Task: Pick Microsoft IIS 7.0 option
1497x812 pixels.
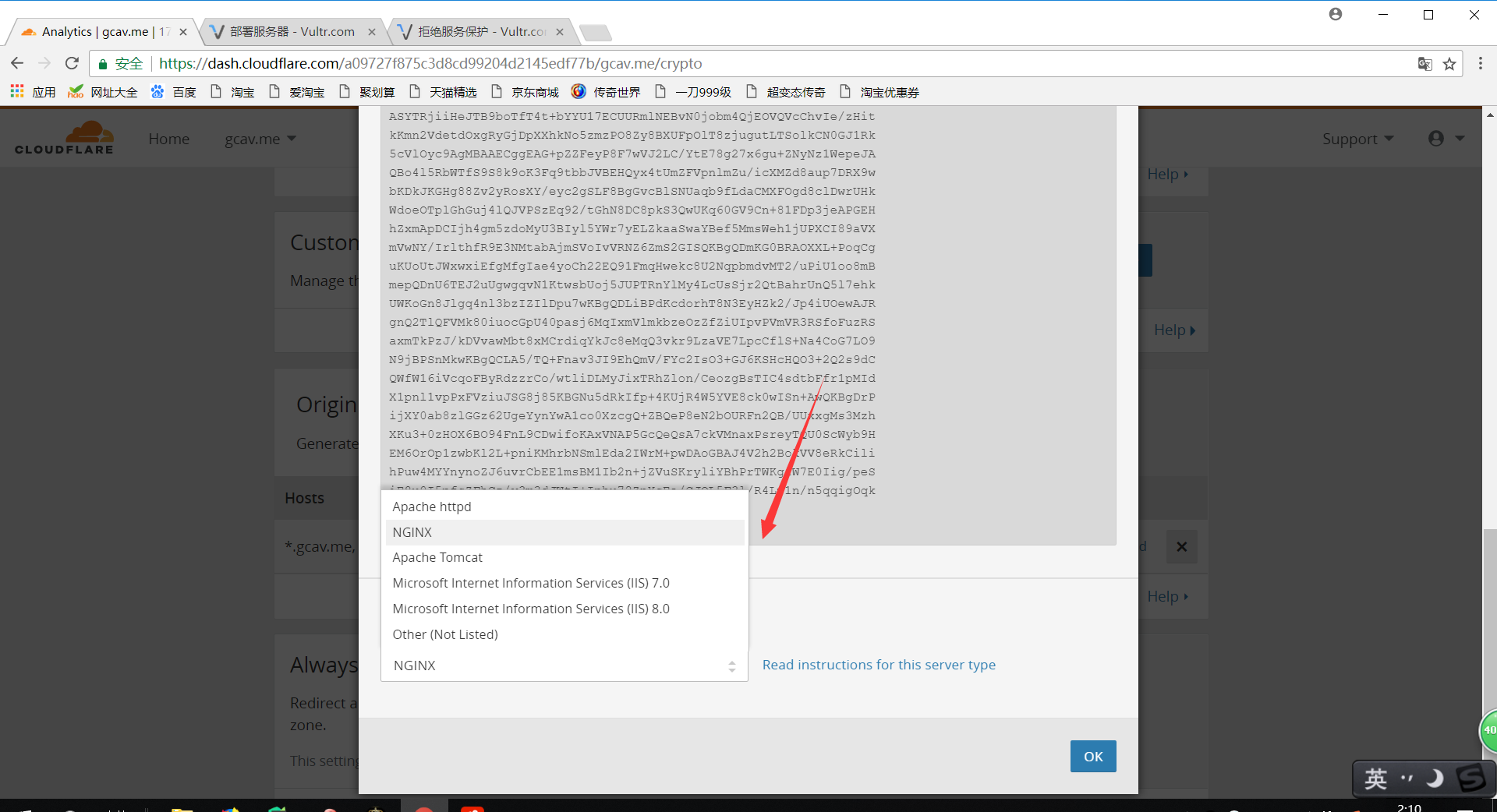Action: (x=564, y=583)
